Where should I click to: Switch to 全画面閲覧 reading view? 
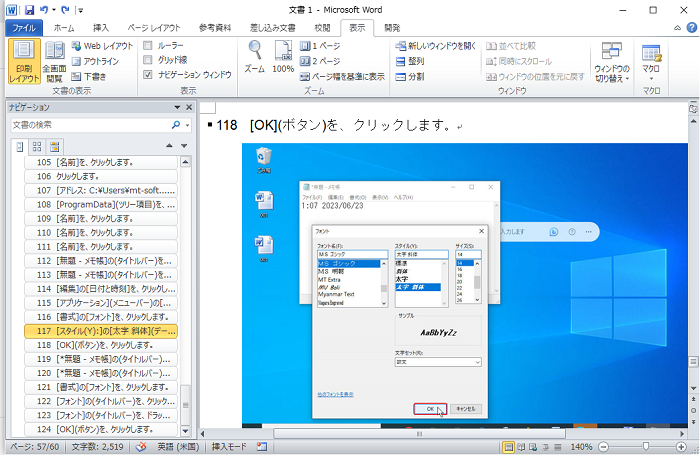pyautogui.click(x=54, y=61)
